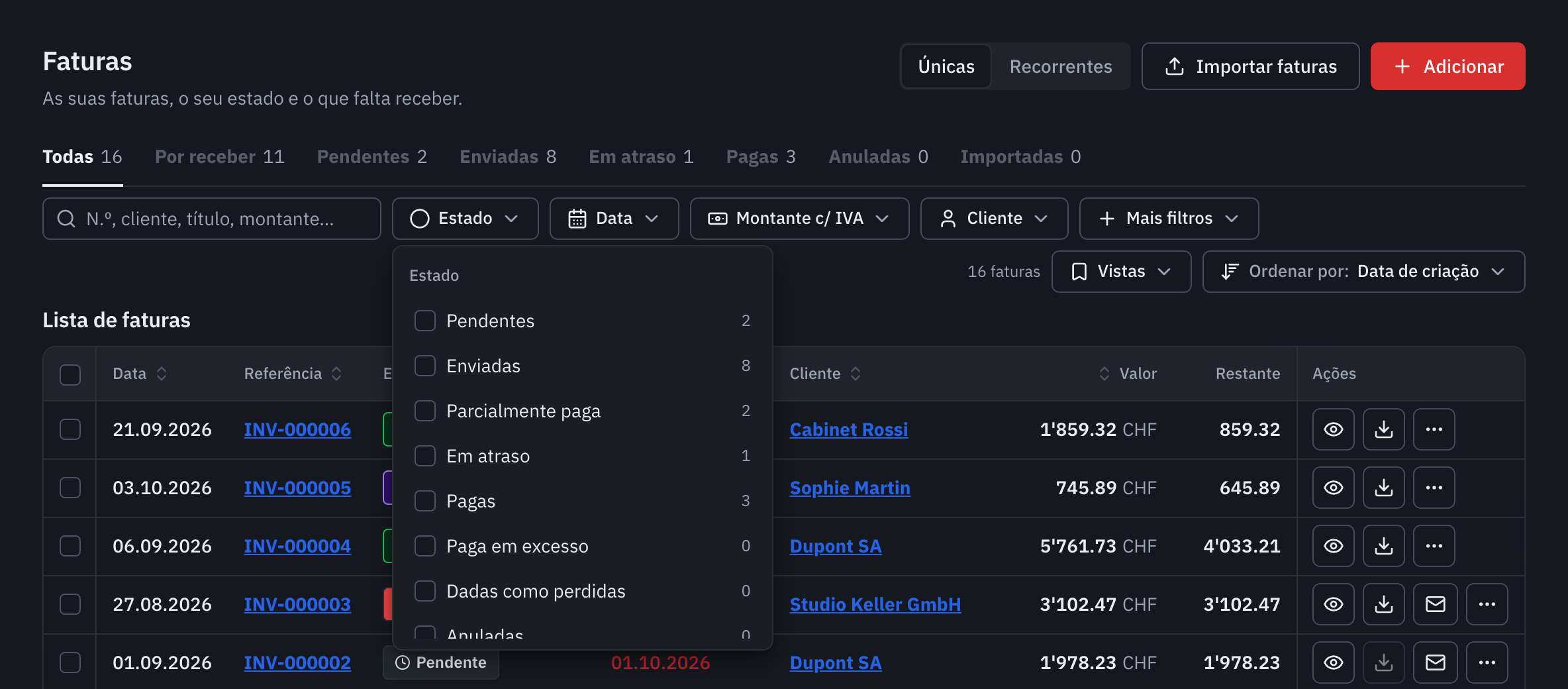View invoice INV-000003 with the eye icon
Image resolution: width=1568 pixels, height=689 pixels.
tap(1333, 604)
